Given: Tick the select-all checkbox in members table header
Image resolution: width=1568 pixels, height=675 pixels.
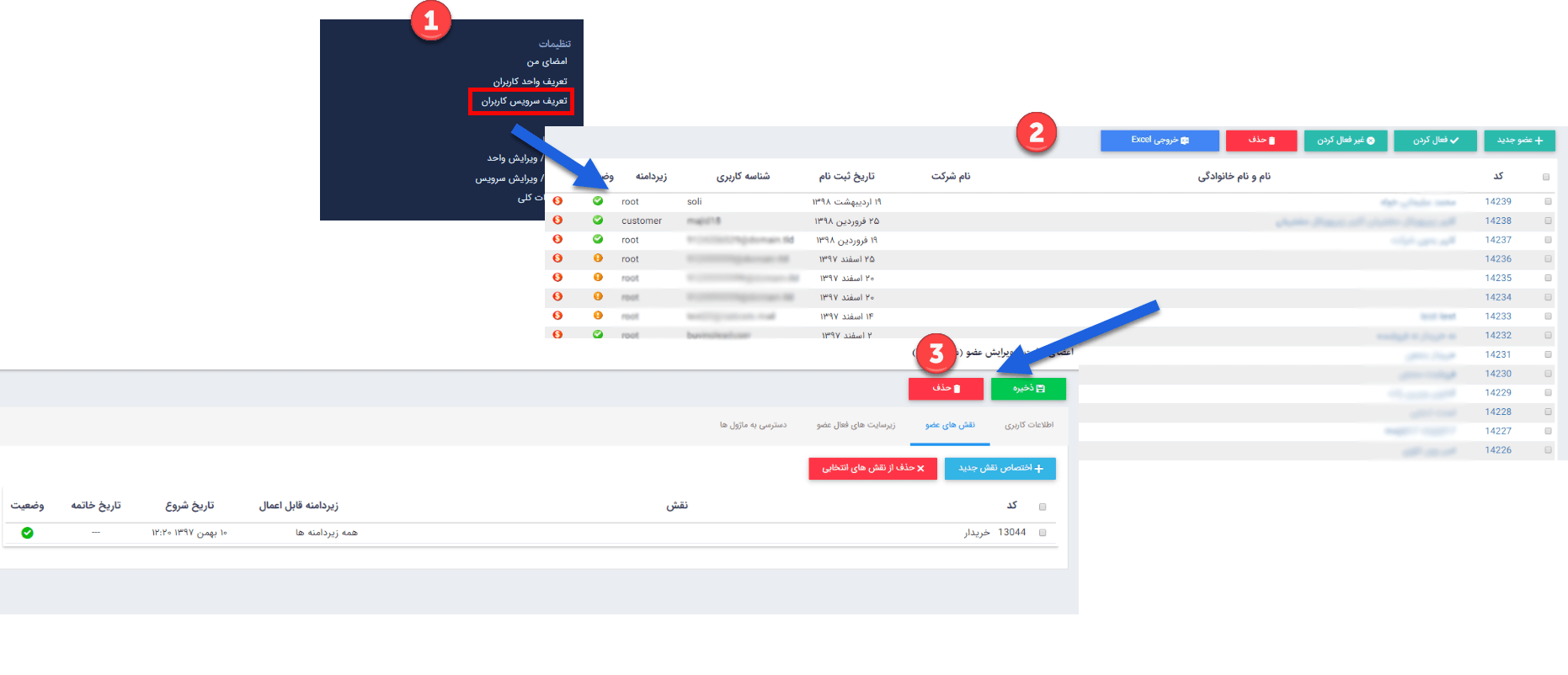Looking at the screenshot, I should [x=1546, y=177].
